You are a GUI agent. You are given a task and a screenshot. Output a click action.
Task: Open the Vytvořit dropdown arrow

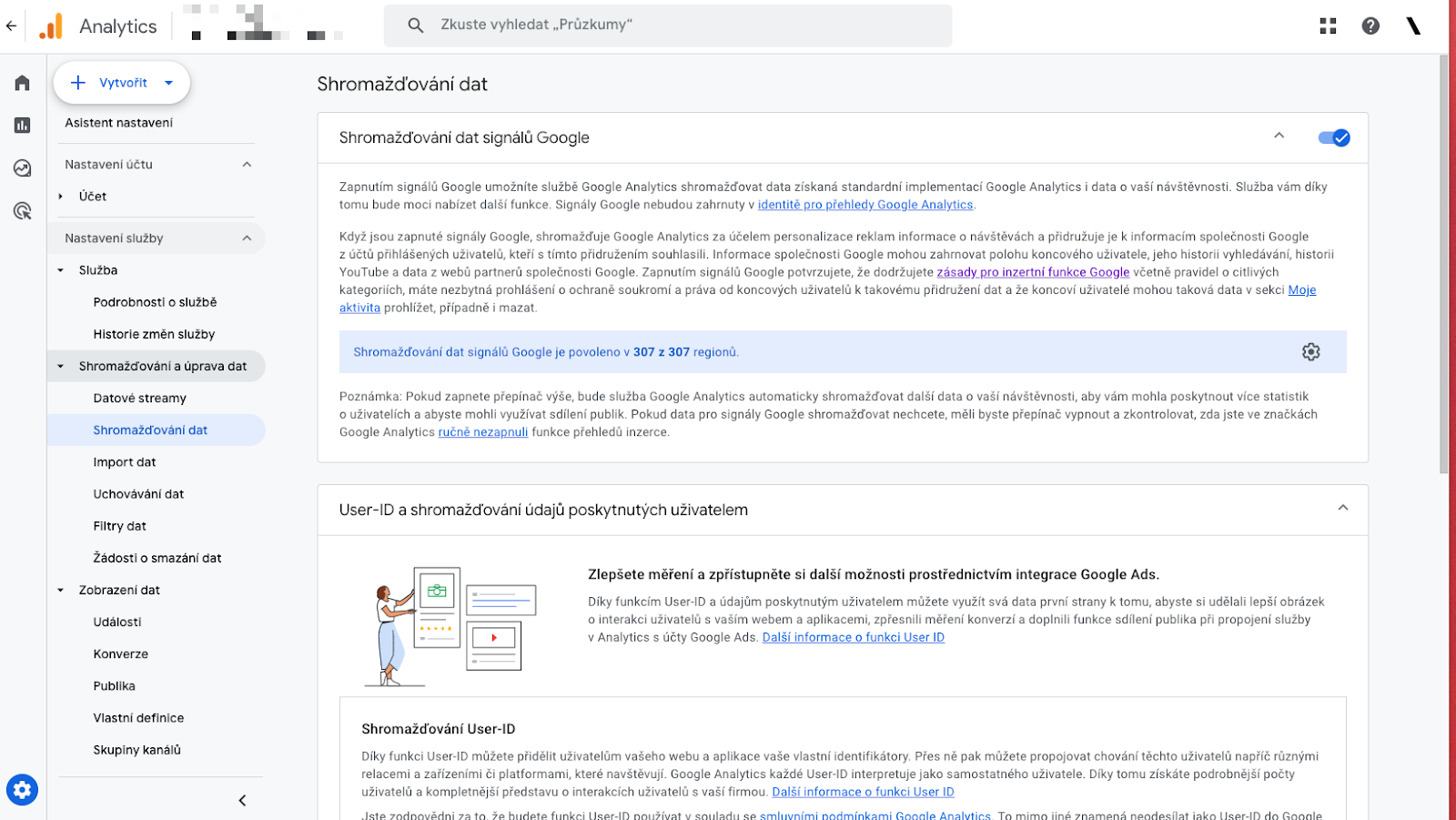(168, 83)
